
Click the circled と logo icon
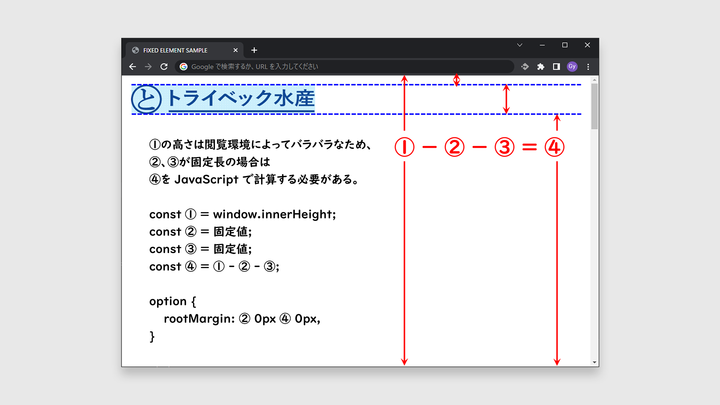[147, 99]
